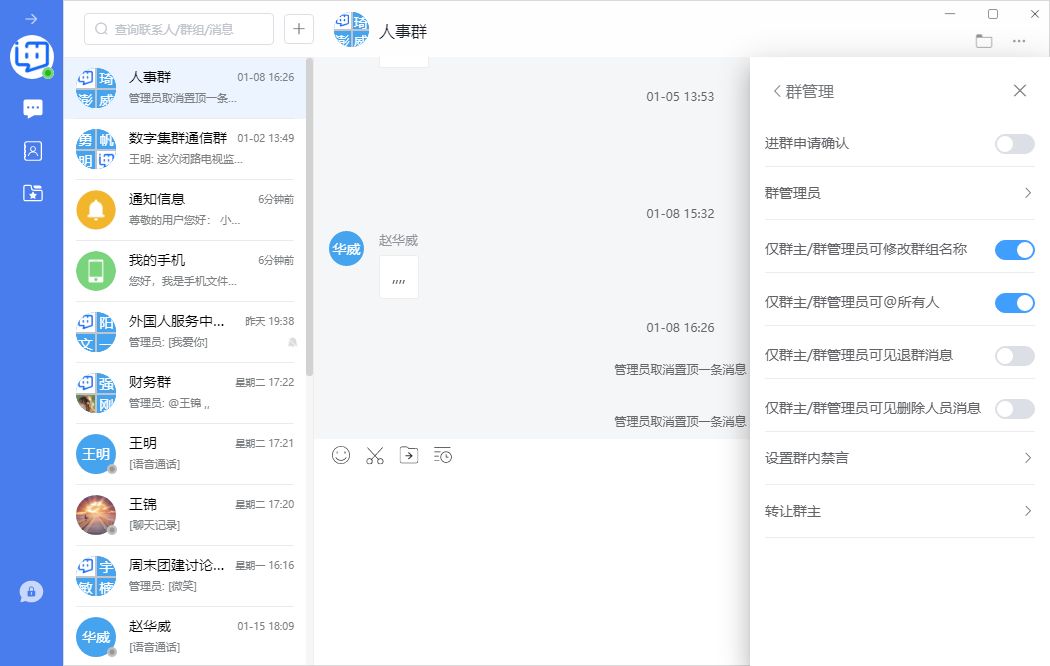Click the plus button beside search

coord(299,29)
